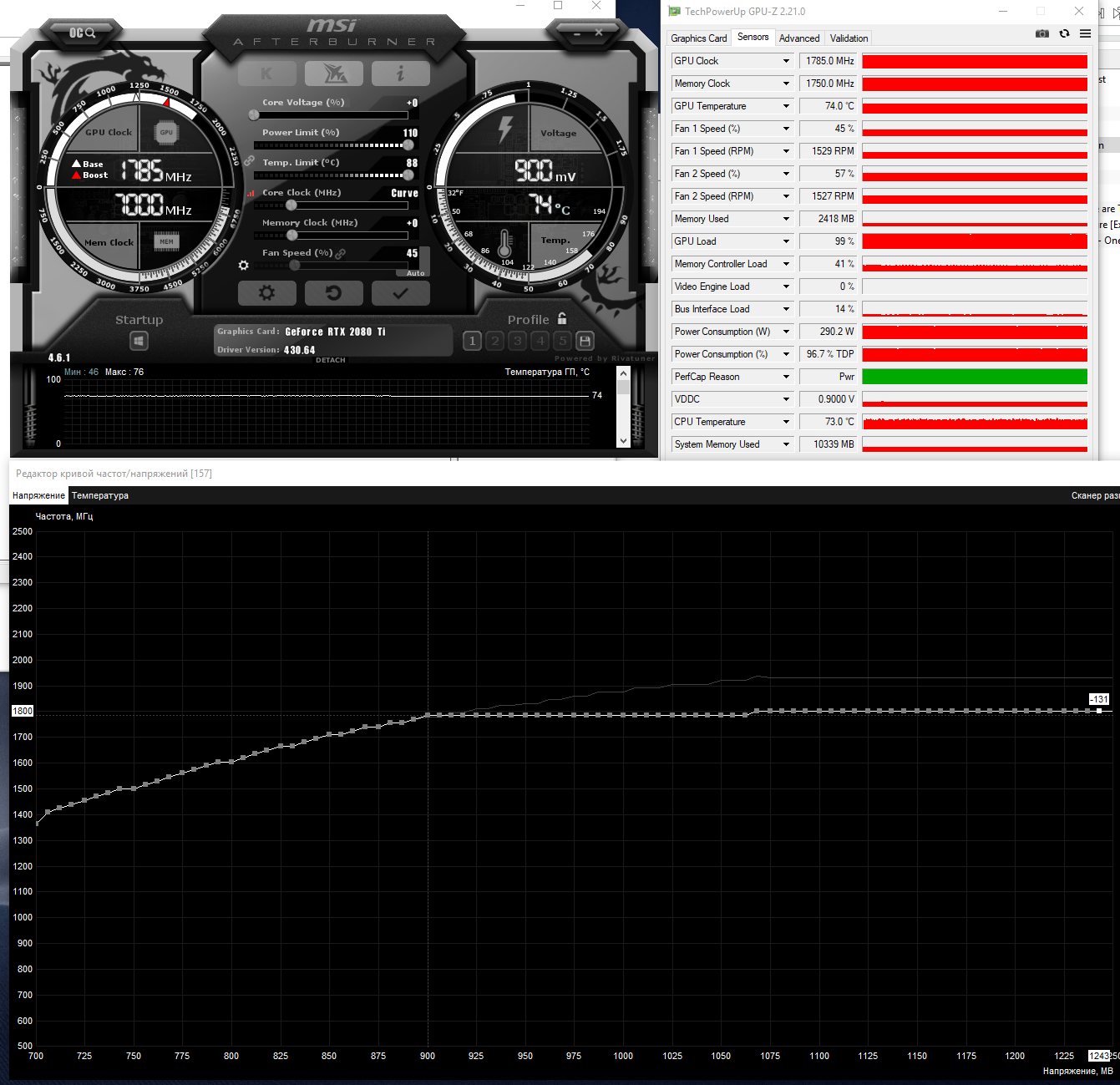Open the GPU Load sensor dropdown
The height and width of the screenshot is (1085, 1120).
pyautogui.click(x=786, y=241)
